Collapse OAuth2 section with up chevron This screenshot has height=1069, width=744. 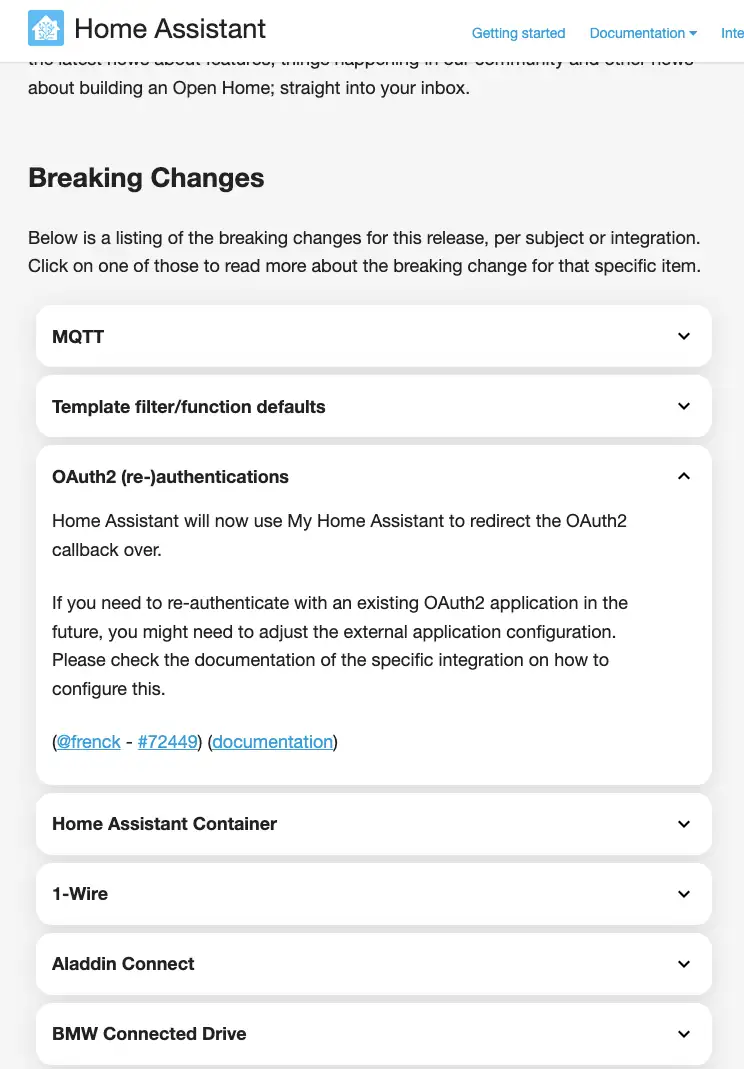[684, 476]
